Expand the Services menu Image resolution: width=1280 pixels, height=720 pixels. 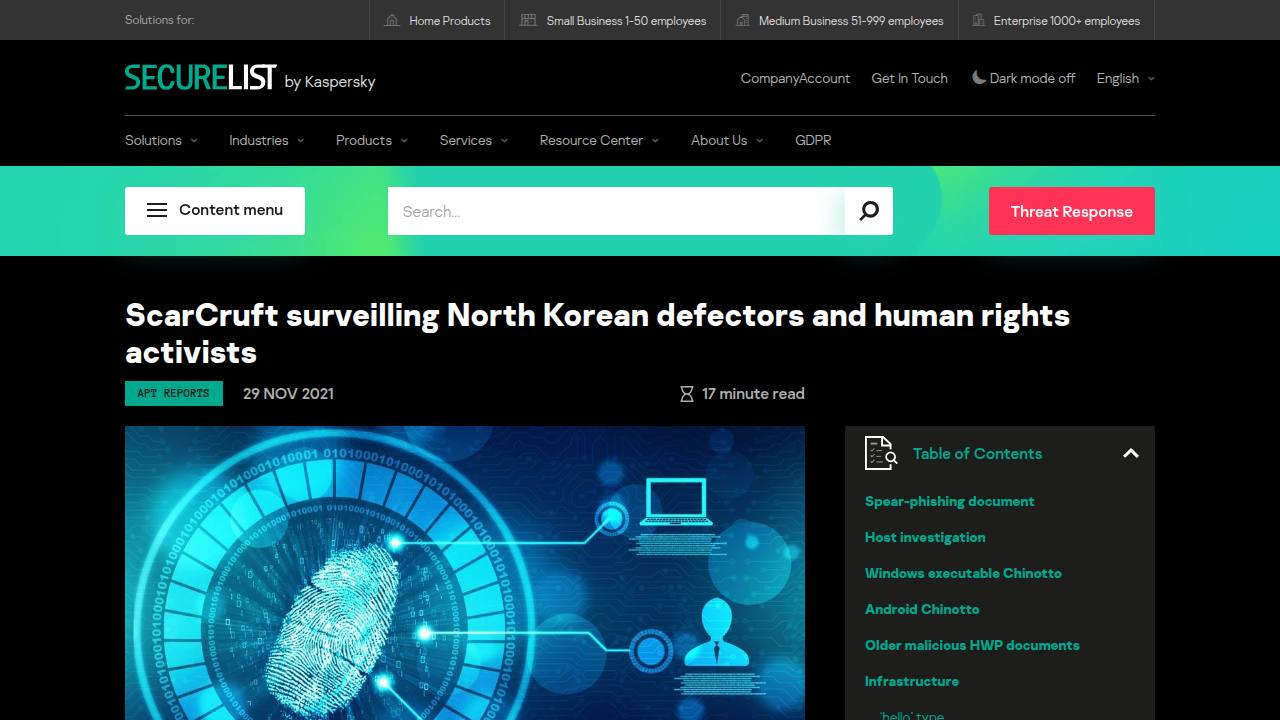474,140
